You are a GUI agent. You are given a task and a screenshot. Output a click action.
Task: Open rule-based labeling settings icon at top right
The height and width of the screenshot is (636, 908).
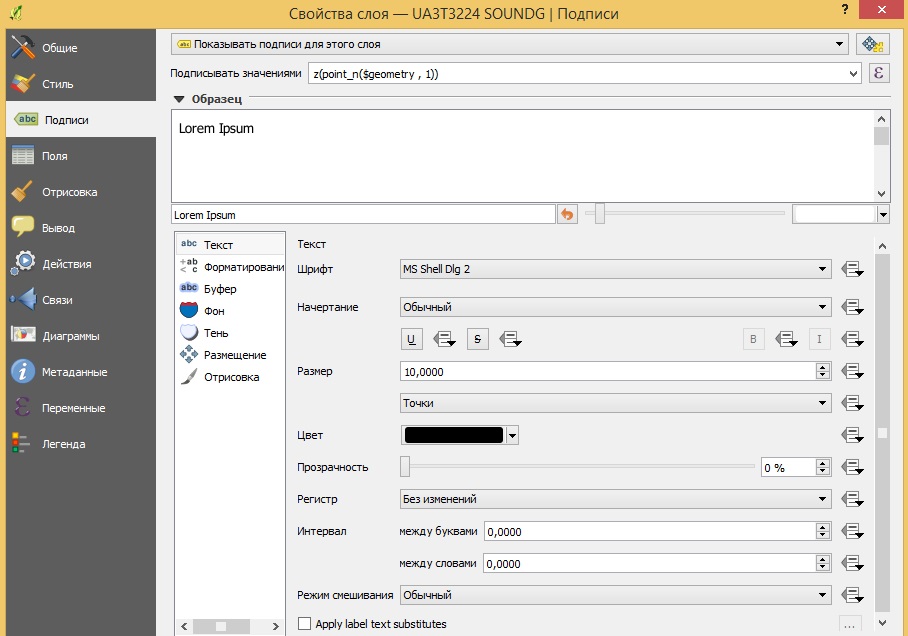click(872, 44)
